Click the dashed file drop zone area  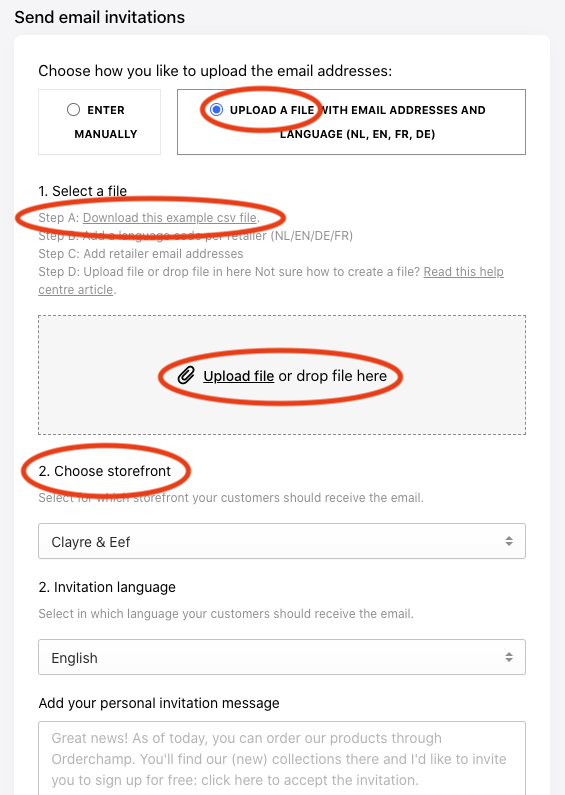(x=282, y=375)
